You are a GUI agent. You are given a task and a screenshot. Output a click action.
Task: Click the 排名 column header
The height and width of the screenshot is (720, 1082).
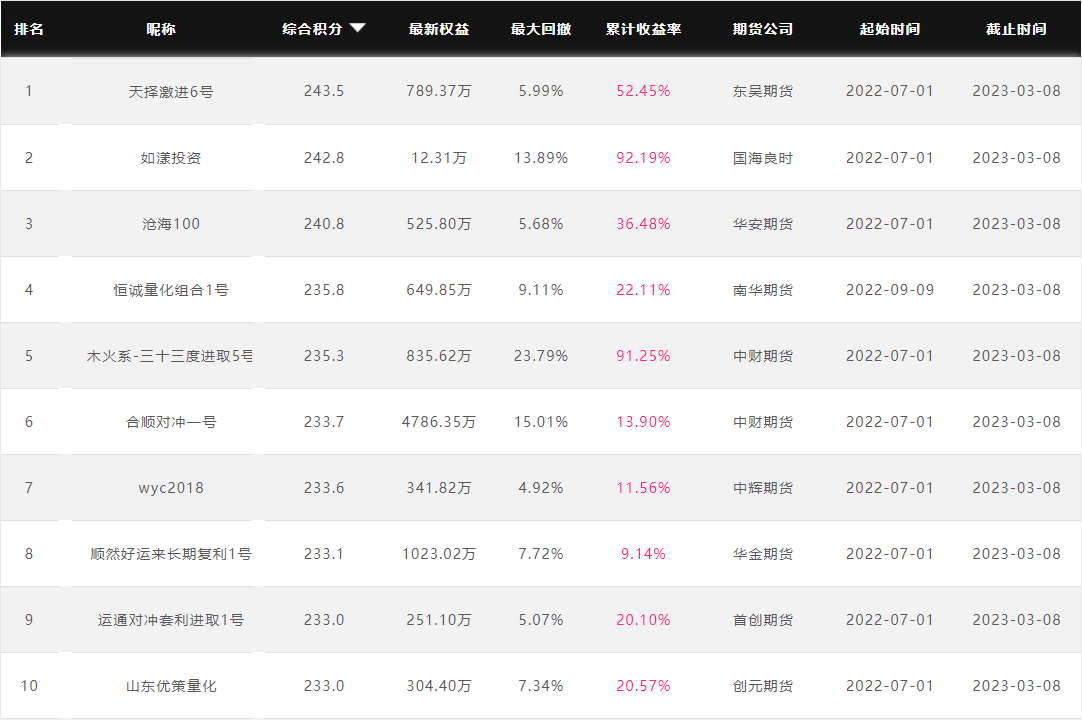pyautogui.click(x=29, y=29)
